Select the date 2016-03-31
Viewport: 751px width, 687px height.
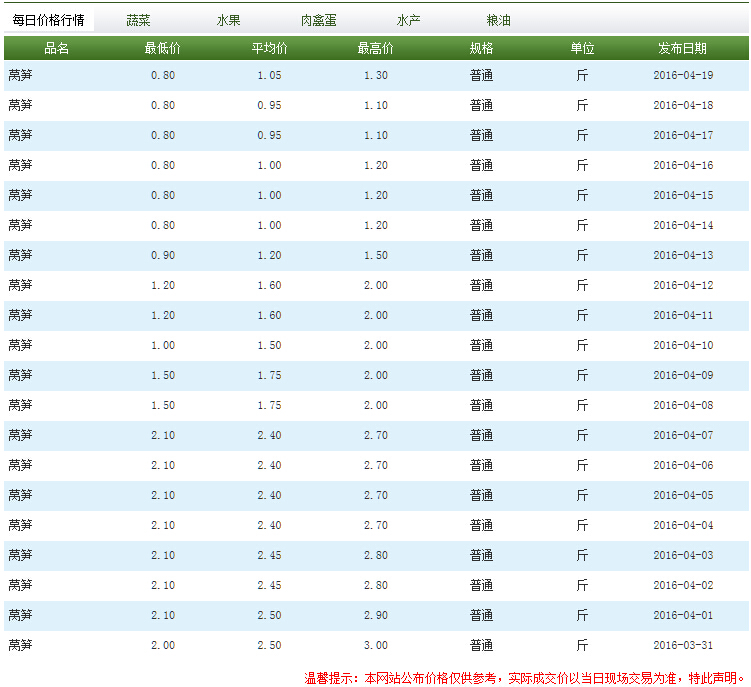point(683,645)
